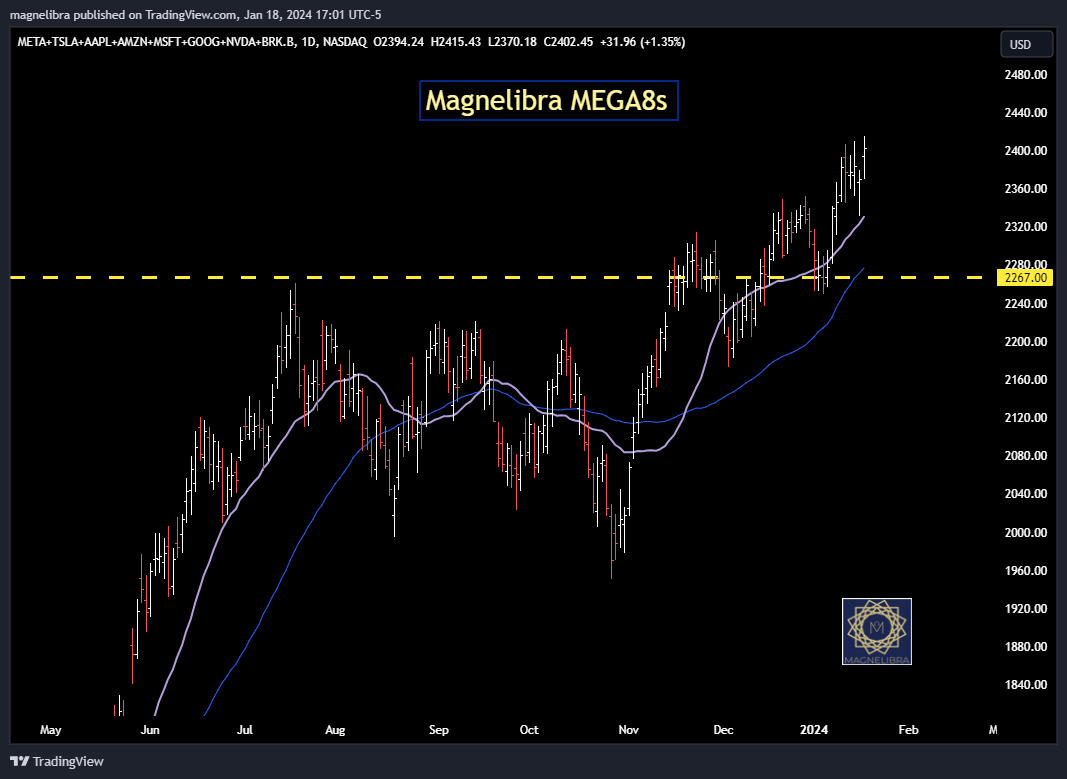Screen dimensions: 1067x779
Task: Click the Feb label on time axis
Action: click(908, 730)
